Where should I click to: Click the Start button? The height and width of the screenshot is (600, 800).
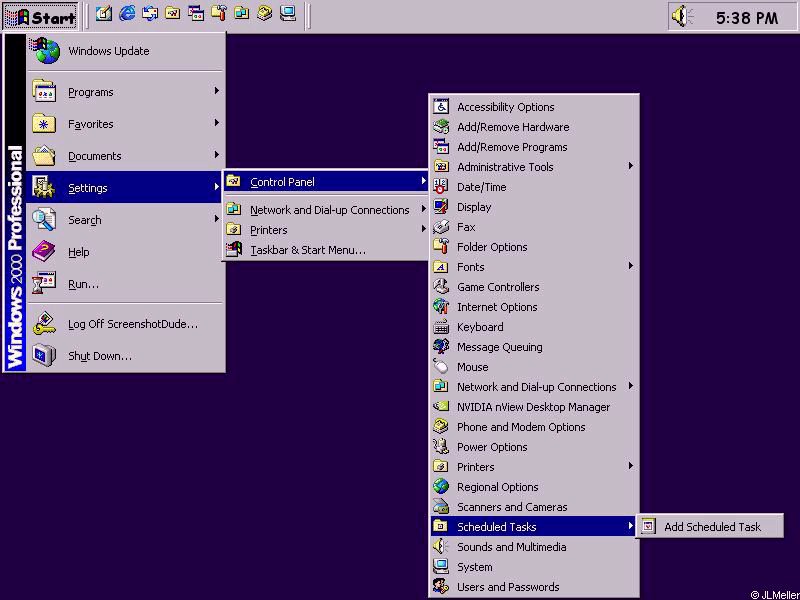click(x=40, y=17)
